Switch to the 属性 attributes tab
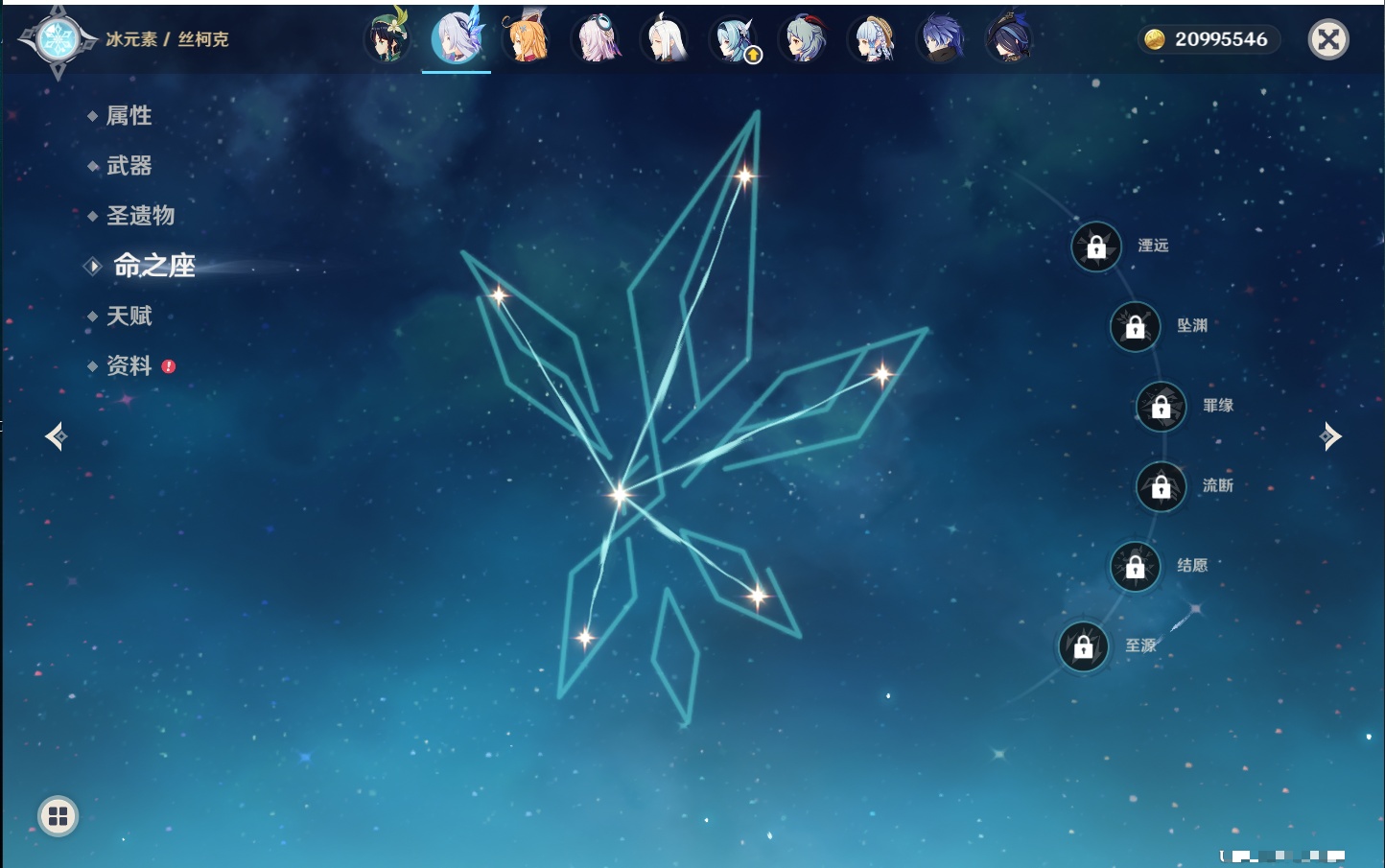This screenshot has width=1385, height=868. click(x=129, y=116)
